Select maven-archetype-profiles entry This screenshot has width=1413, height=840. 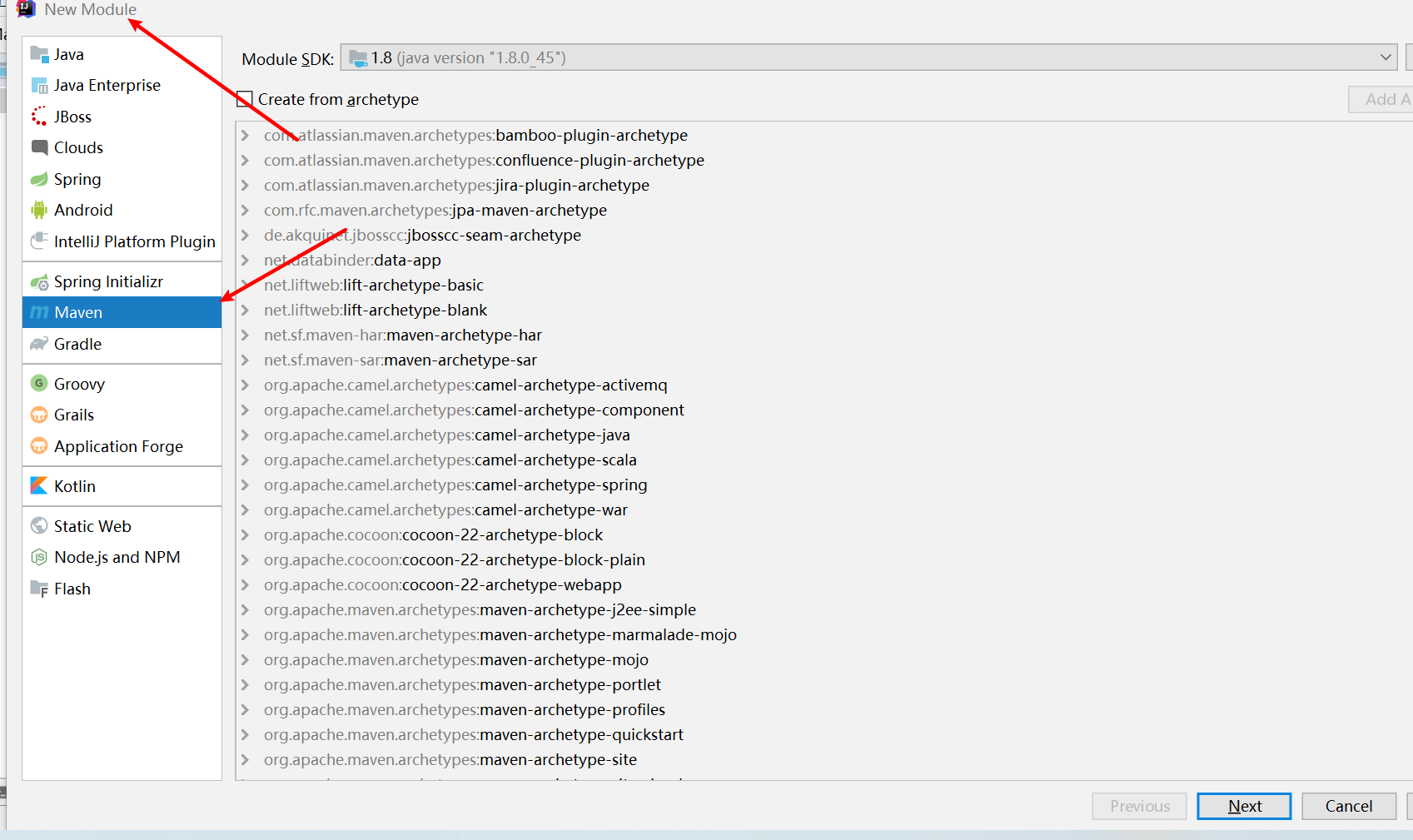(465, 709)
